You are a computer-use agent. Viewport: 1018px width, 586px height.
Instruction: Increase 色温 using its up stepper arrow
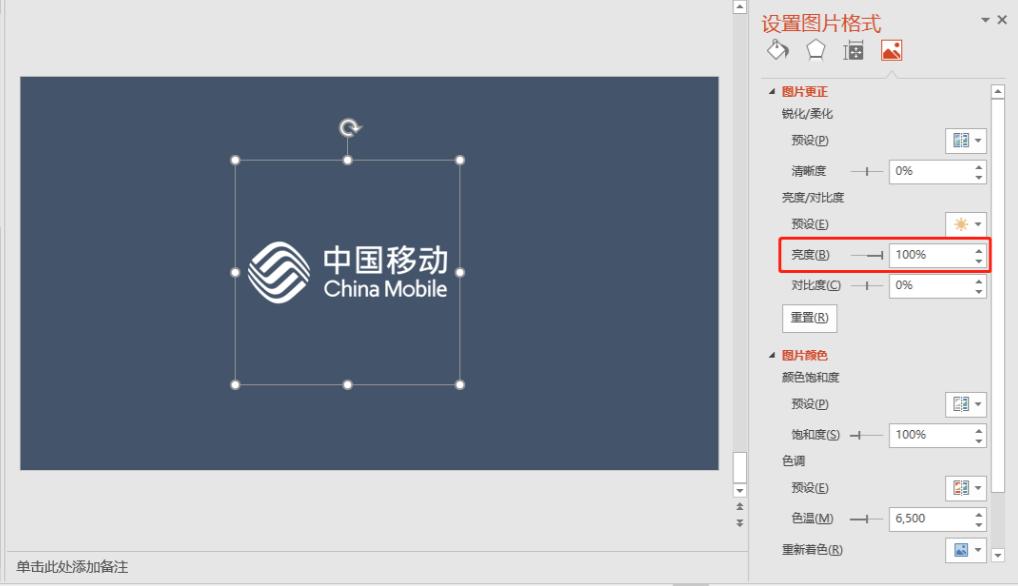coord(978,513)
